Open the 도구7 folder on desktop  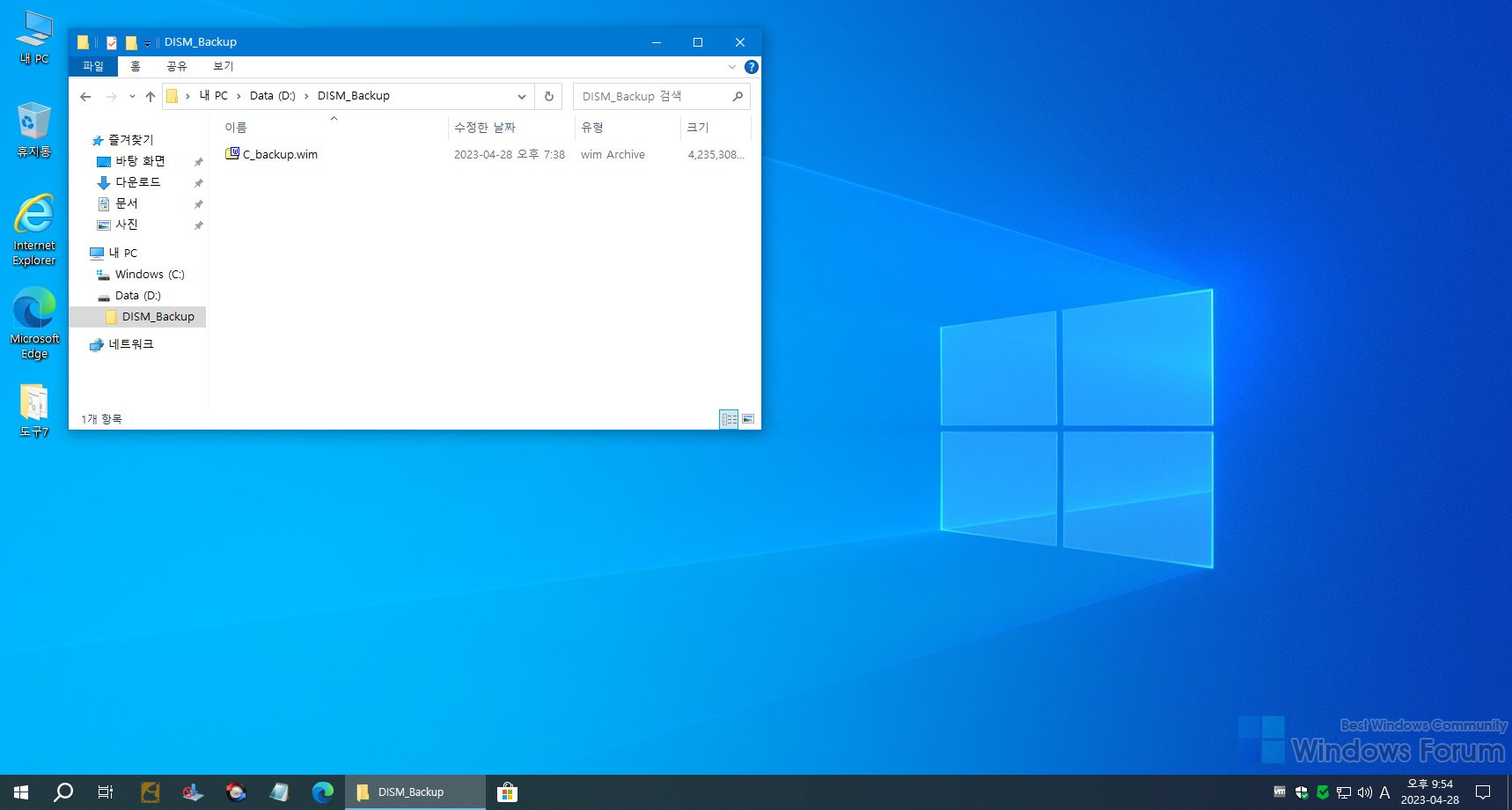tap(34, 411)
